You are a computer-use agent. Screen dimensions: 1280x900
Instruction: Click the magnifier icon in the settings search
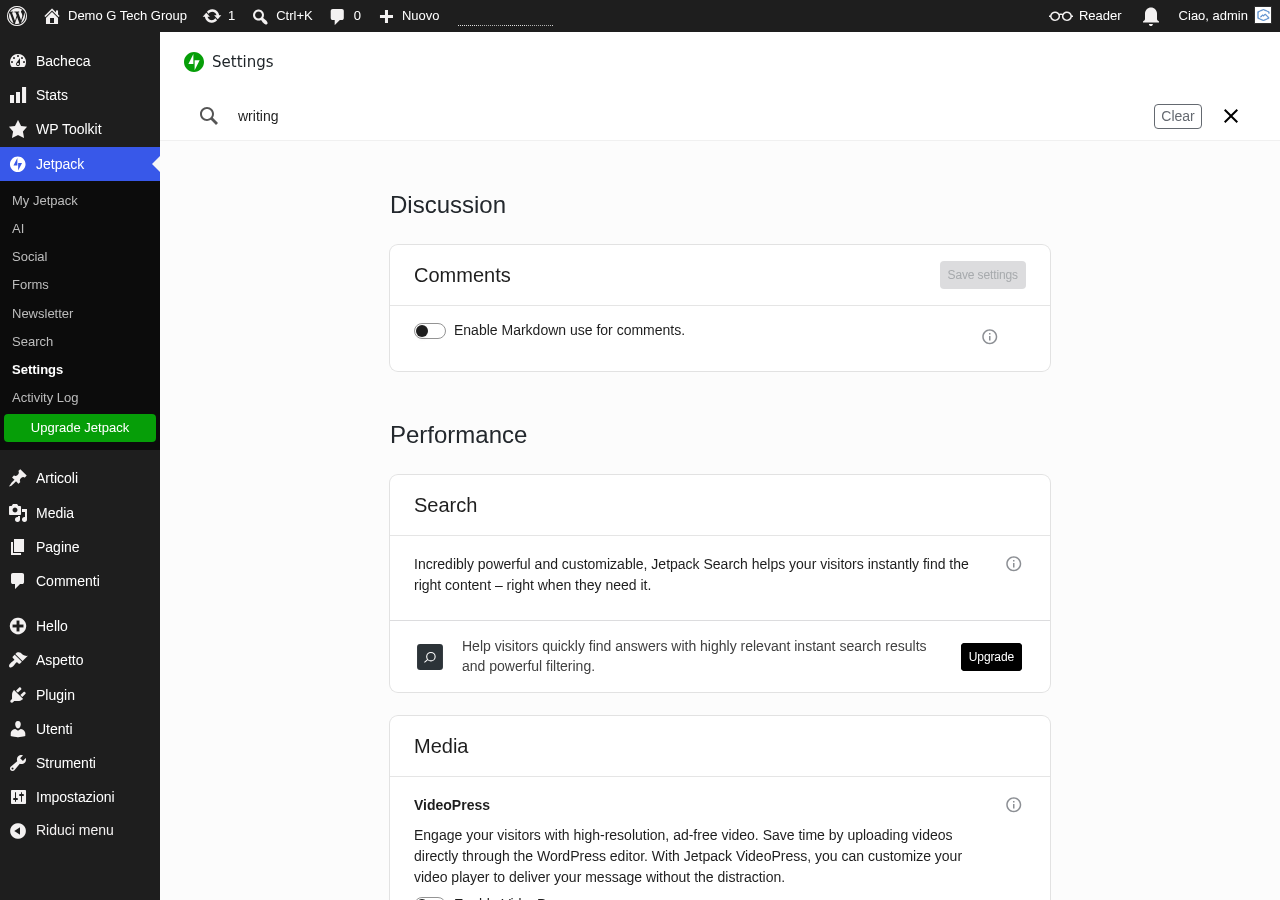(209, 116)
